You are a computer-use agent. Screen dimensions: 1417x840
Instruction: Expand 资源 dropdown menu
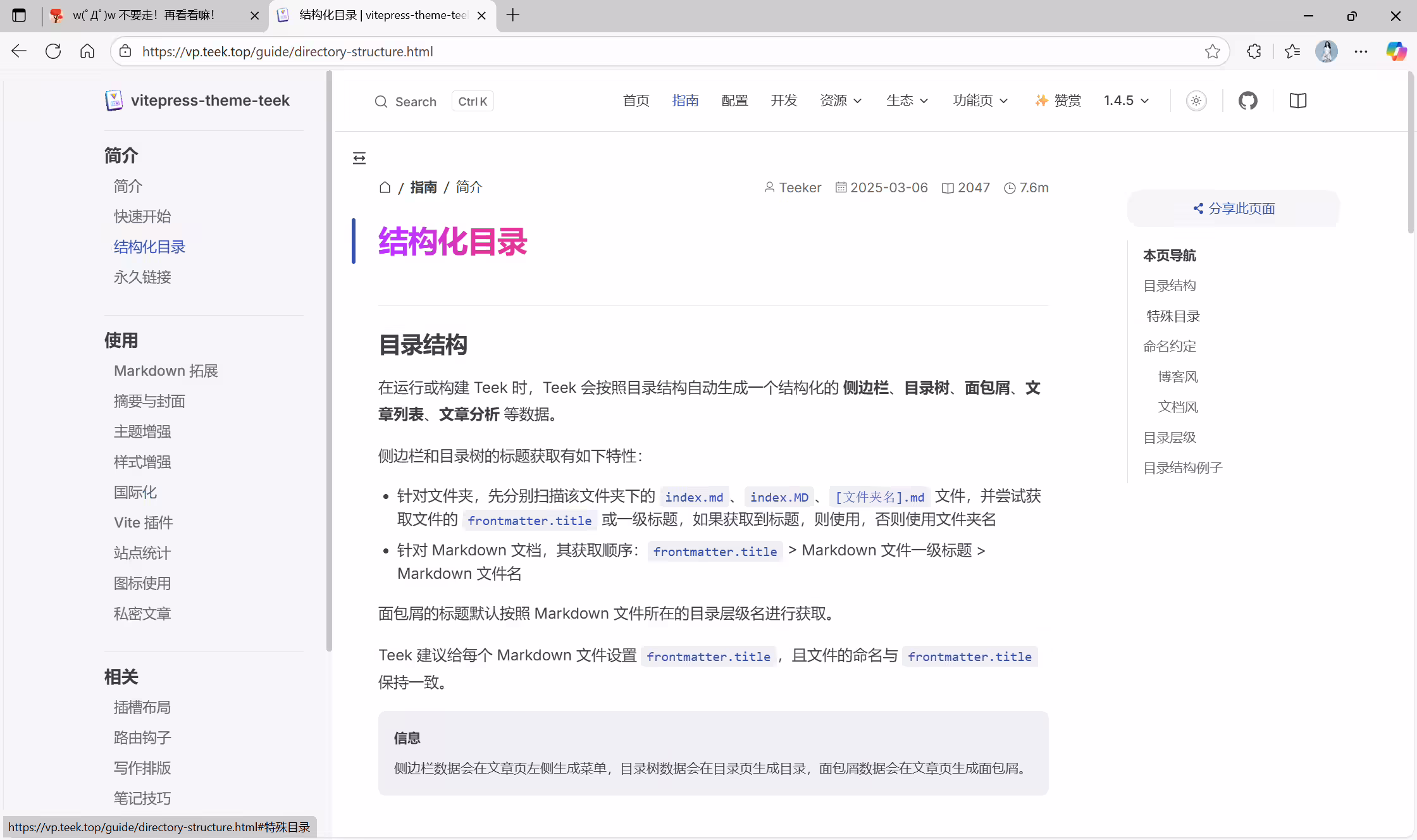(x=841, y=101)
